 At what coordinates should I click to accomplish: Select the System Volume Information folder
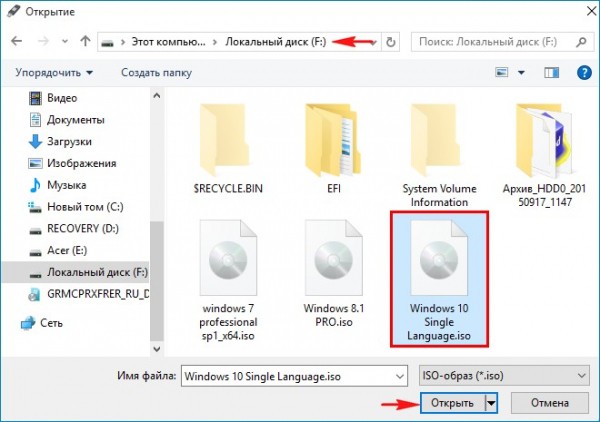pos(439,155)
